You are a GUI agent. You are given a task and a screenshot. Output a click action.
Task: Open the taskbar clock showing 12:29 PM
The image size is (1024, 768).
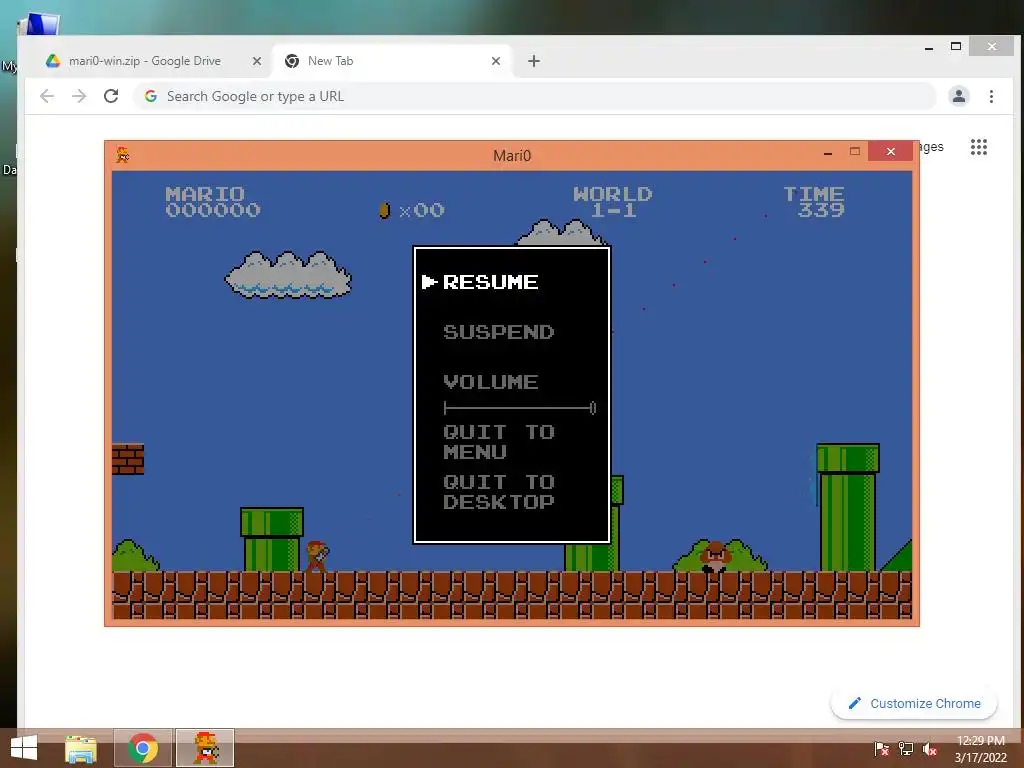pos(980,749)
